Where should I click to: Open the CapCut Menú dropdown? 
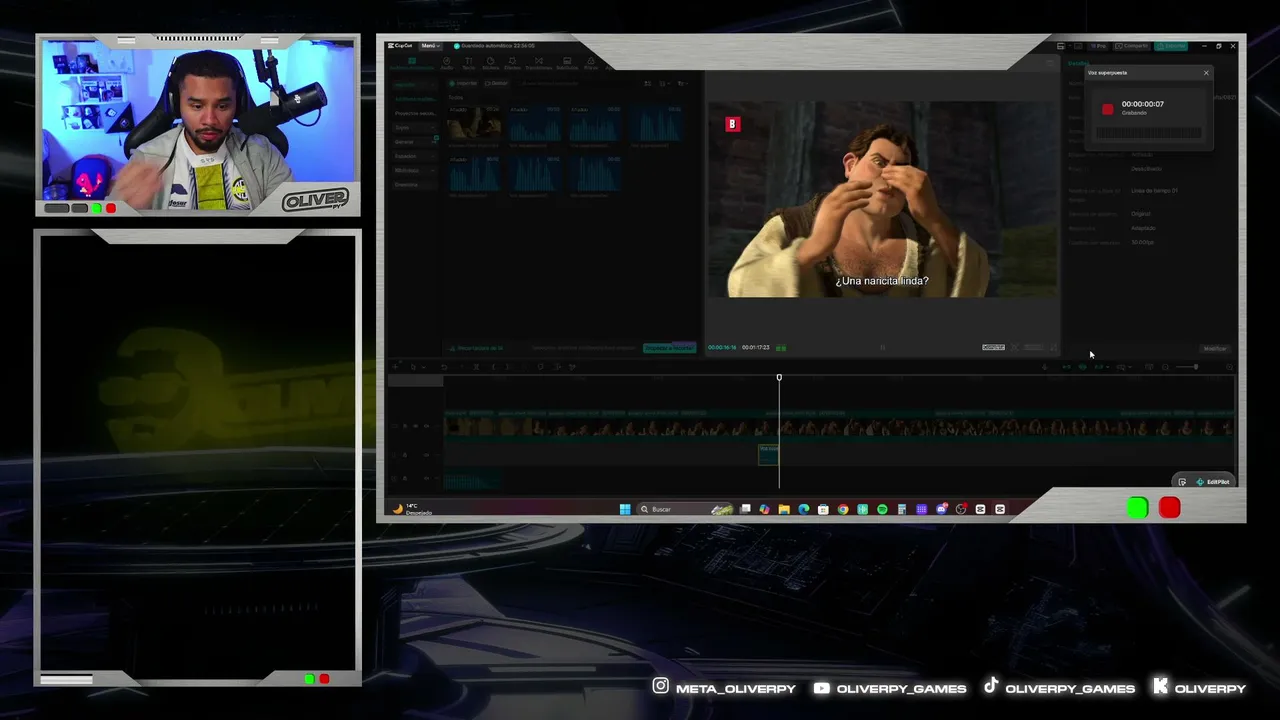pyautogui.click(x=429, y=46)
